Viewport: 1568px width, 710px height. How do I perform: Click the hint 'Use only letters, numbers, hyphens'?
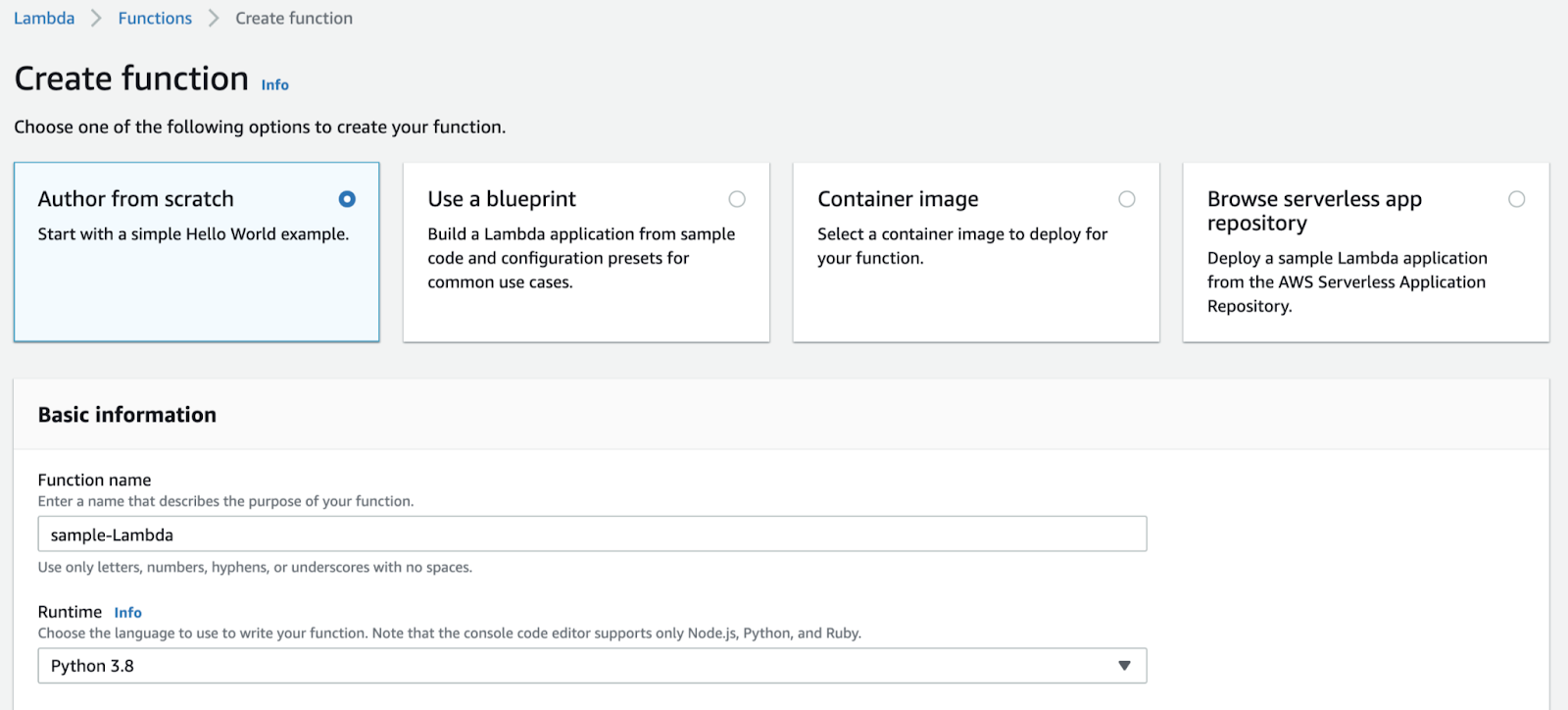pos(255,568)
